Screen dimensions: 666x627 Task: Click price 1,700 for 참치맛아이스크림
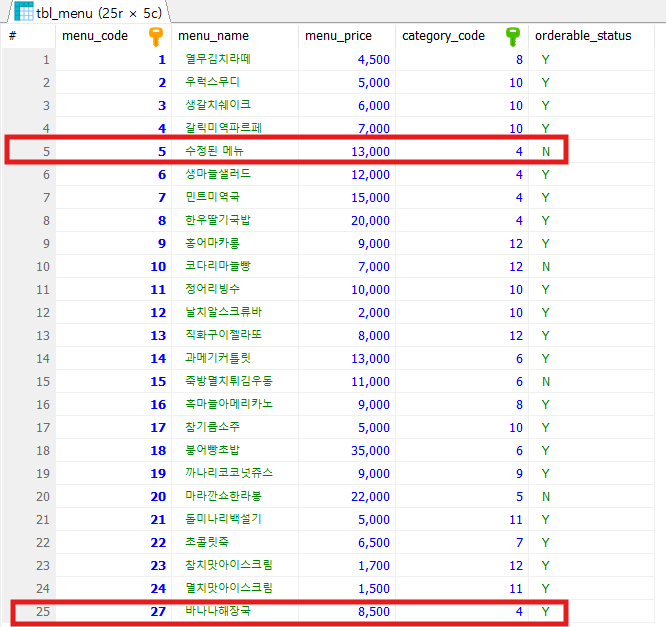374,565
